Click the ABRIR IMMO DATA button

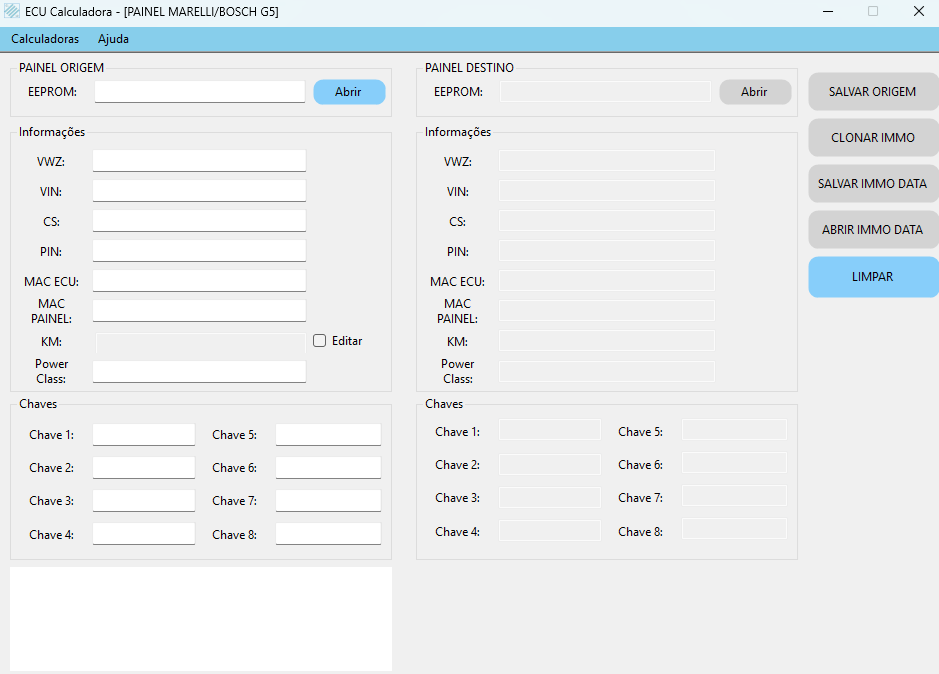point(872,230)
